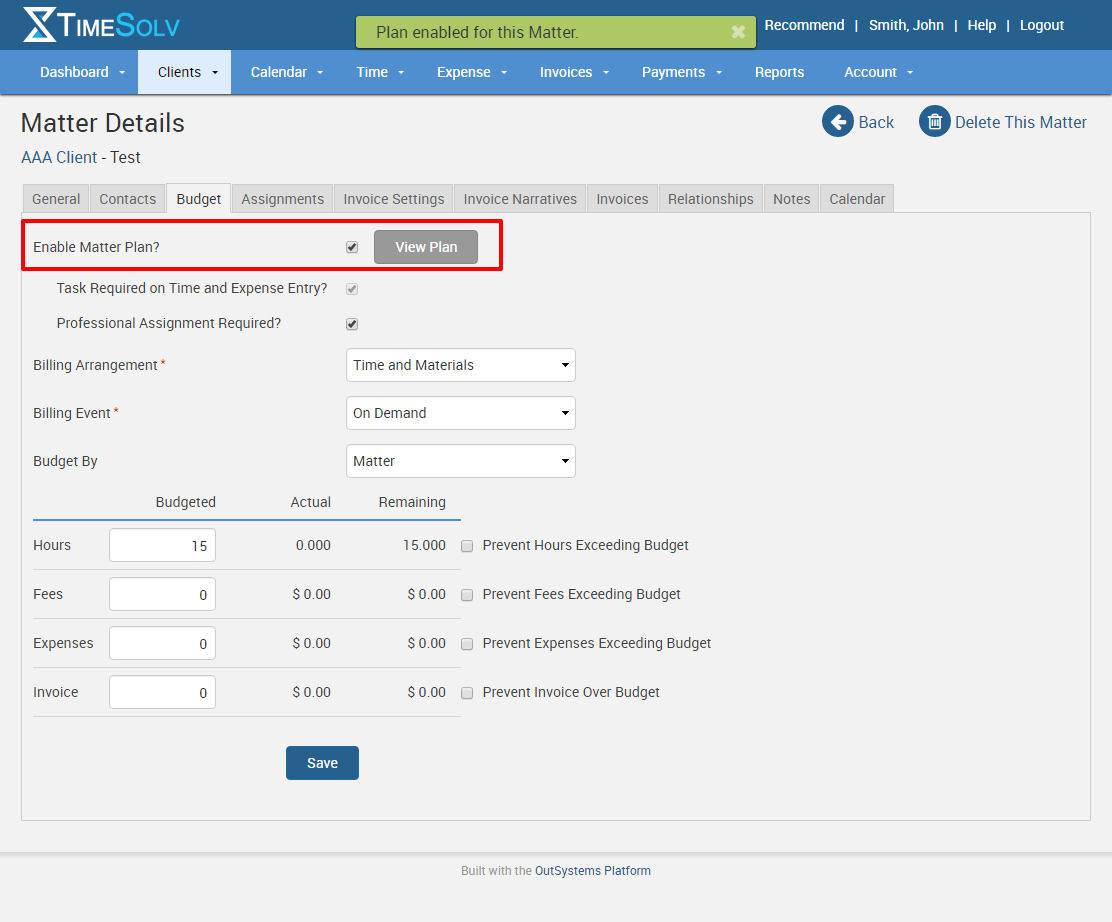Screen dimensions: 1112x922
Task: Click the OutSystems Platform link
Action: 592,871
